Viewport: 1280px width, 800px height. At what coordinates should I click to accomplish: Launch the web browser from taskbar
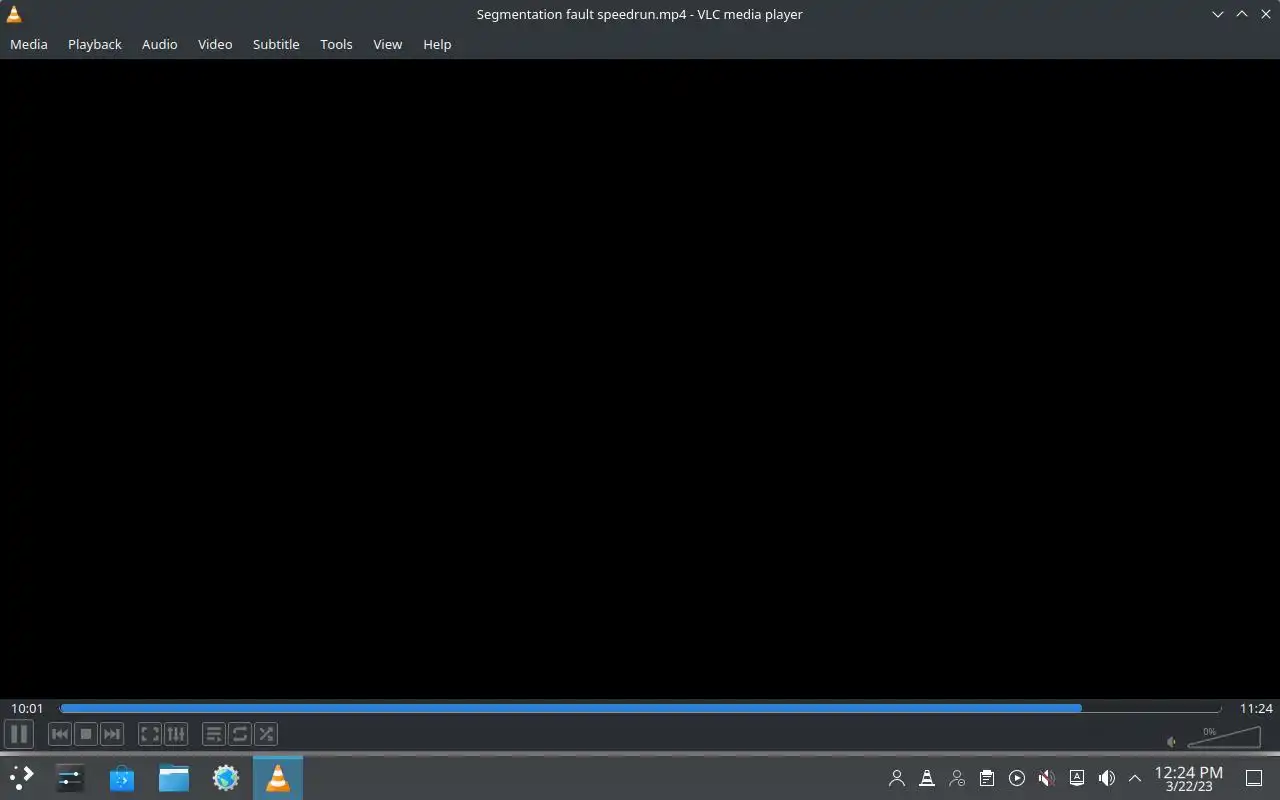(x=226, y=778)
